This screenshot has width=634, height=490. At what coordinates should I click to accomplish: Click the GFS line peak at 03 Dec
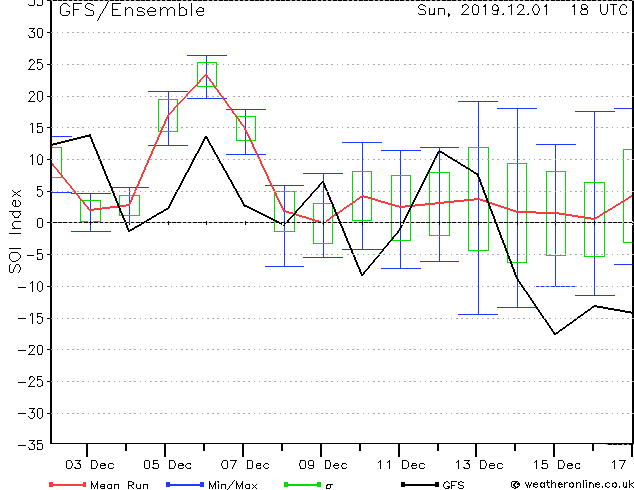[x=90, y=135]
